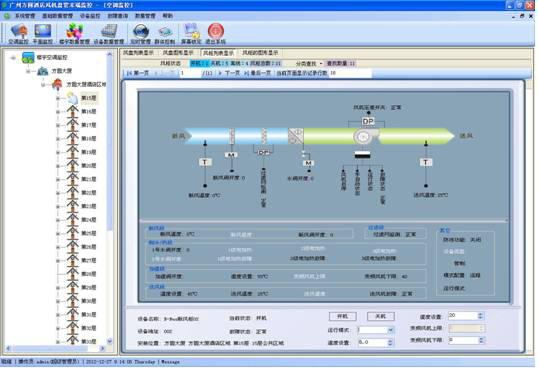Open the 运行模式 dropdown

pyautogui.click(x=390, y=330)
